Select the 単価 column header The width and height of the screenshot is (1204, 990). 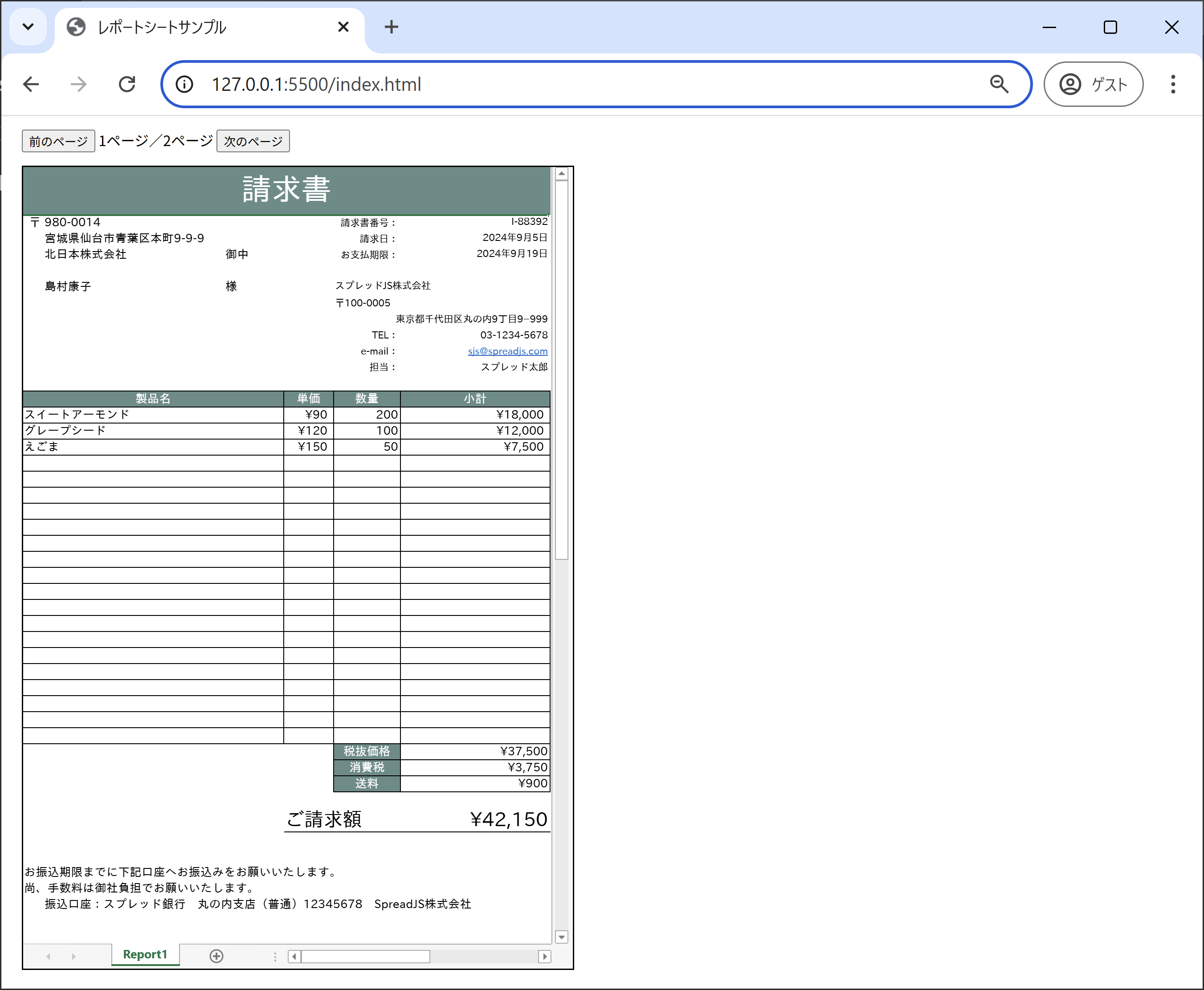[x=309, y=399]
